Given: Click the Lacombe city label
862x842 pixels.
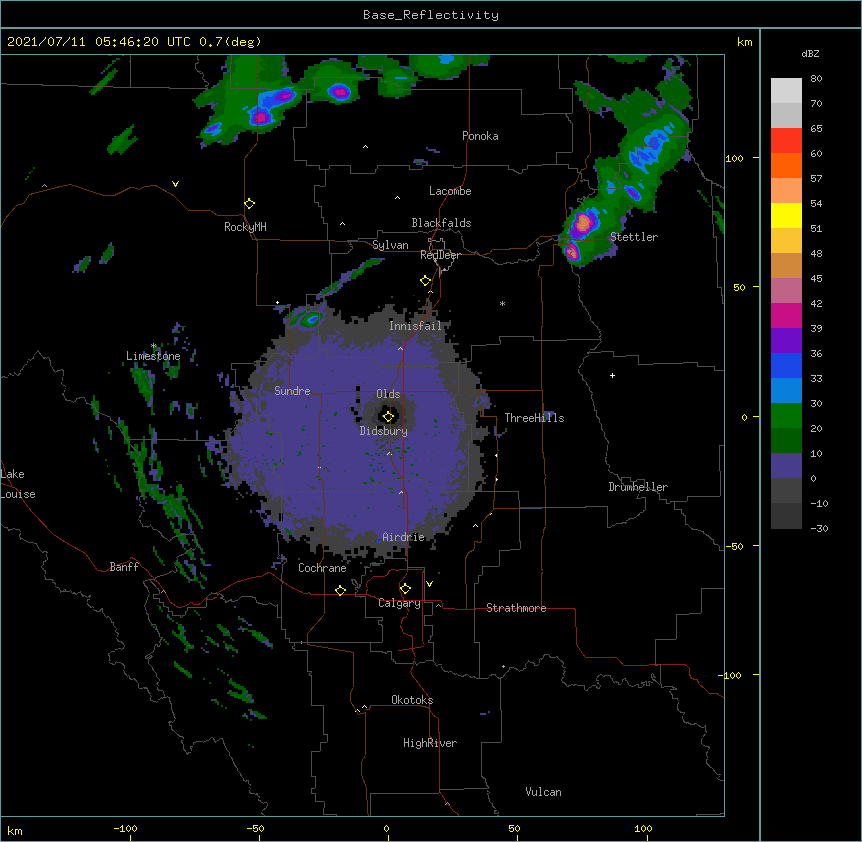Looking at the screenshot, I should pyautogui.click(x=450, y=191).
